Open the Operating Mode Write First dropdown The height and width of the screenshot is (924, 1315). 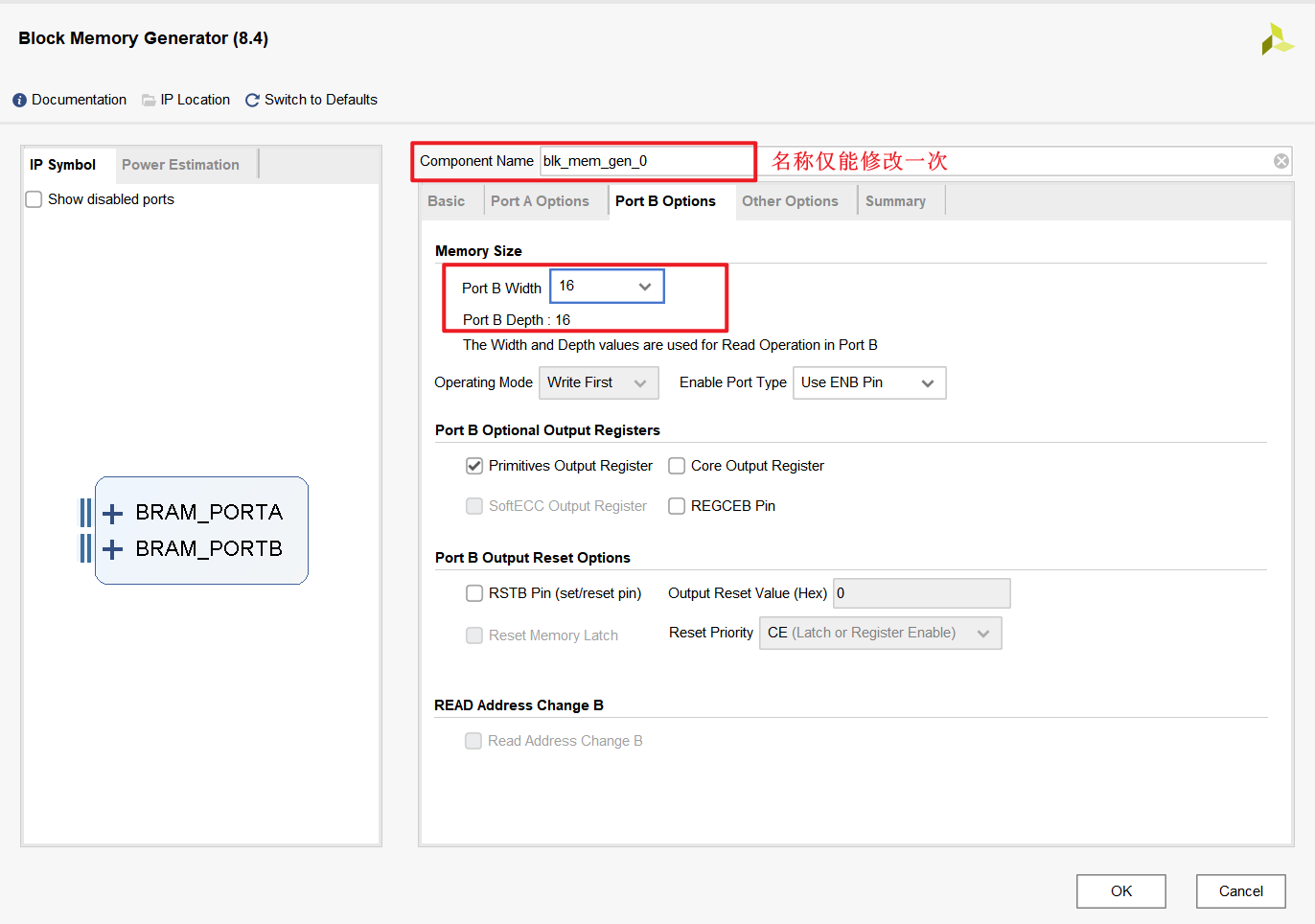pyautogui.click(x=598, y=382)
